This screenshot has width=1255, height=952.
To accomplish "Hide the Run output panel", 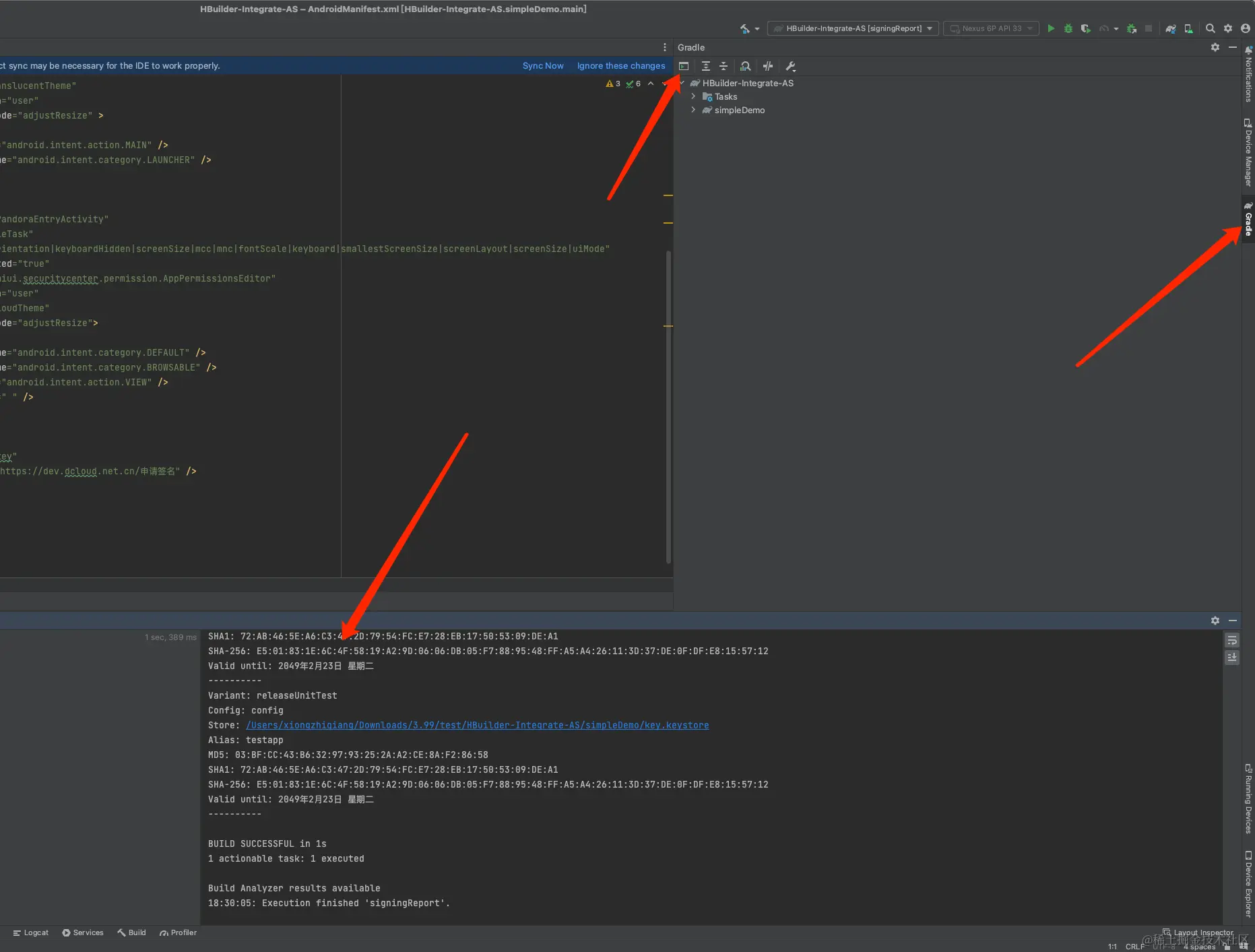I will pyautogui.click(x=1233, y=621).
